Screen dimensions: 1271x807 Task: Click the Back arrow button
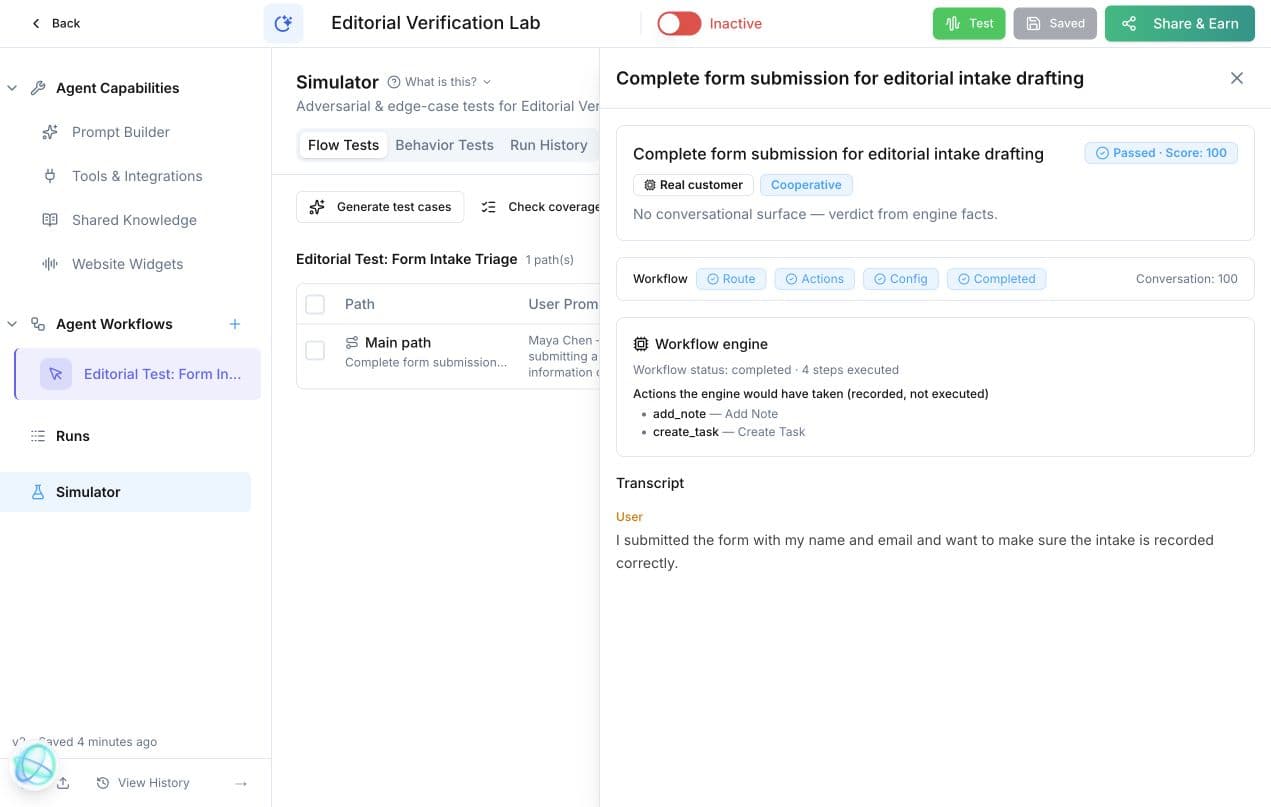(55, 23)
